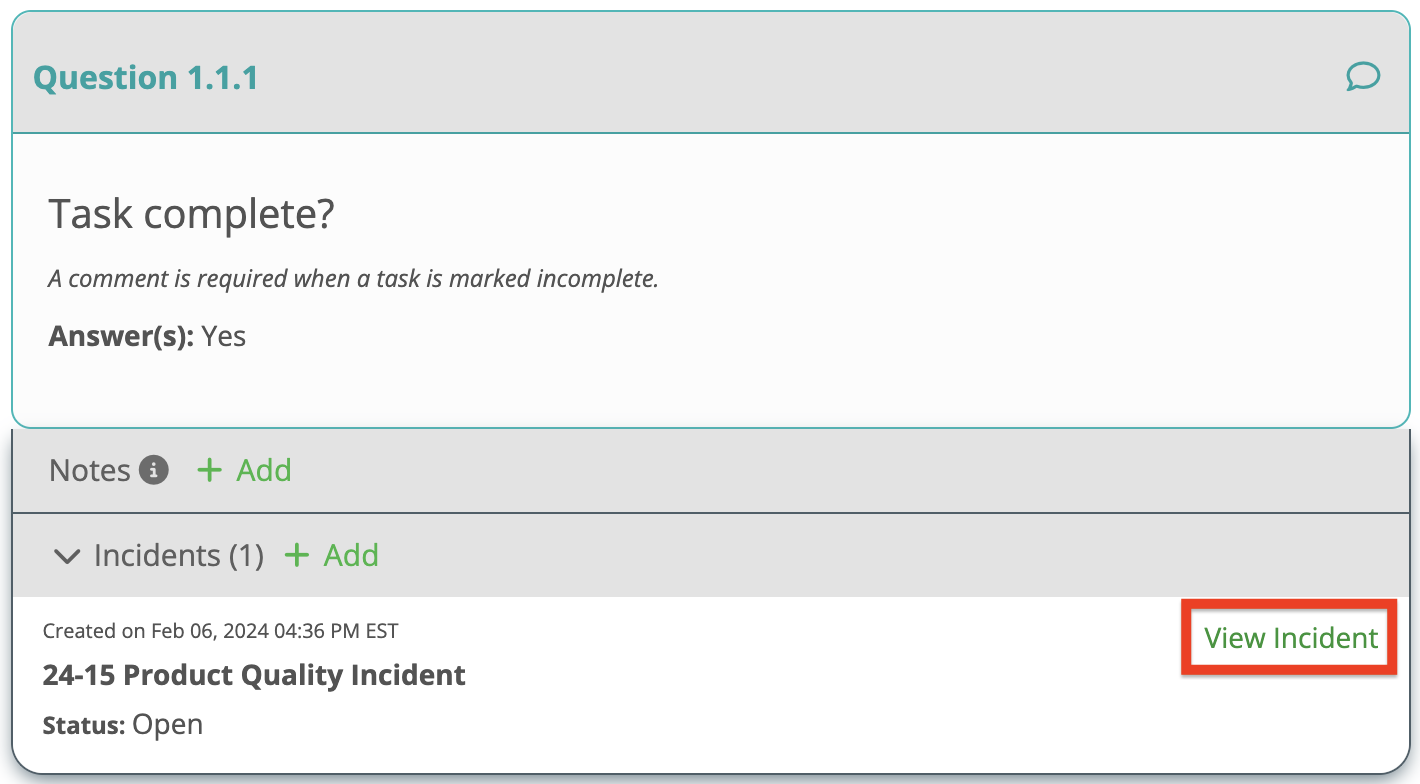Click the Status: Open text
Image resolution: width=1420 pixels, height=784 pixels.
point(123,724)
